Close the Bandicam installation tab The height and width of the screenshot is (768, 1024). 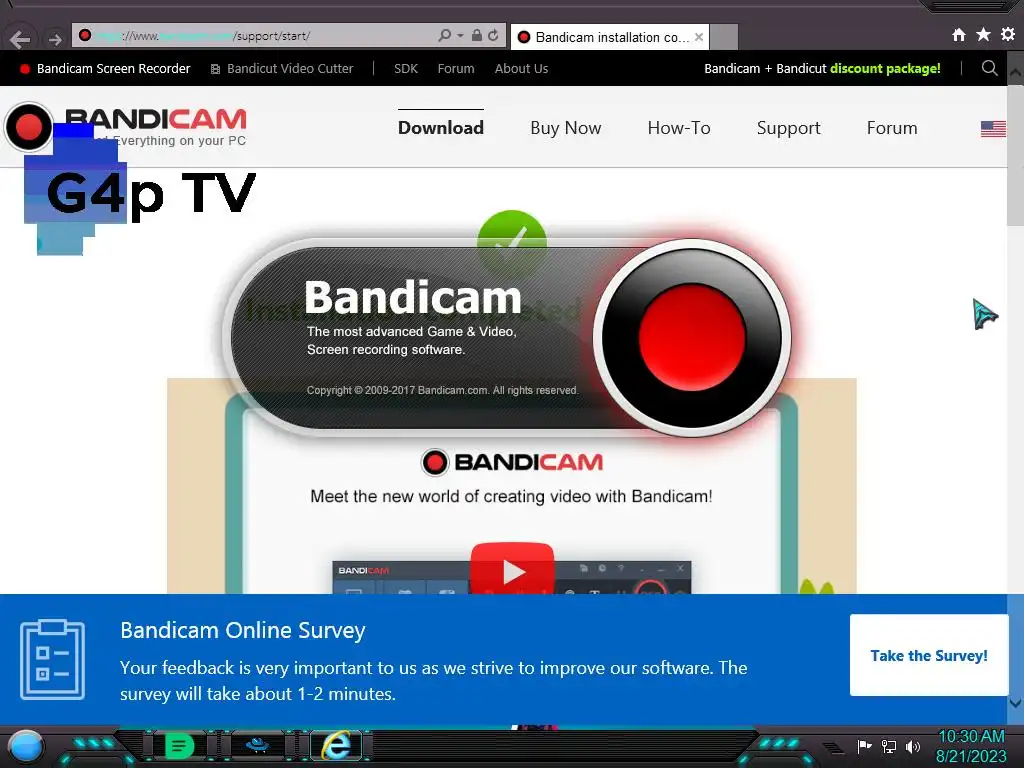699,37
